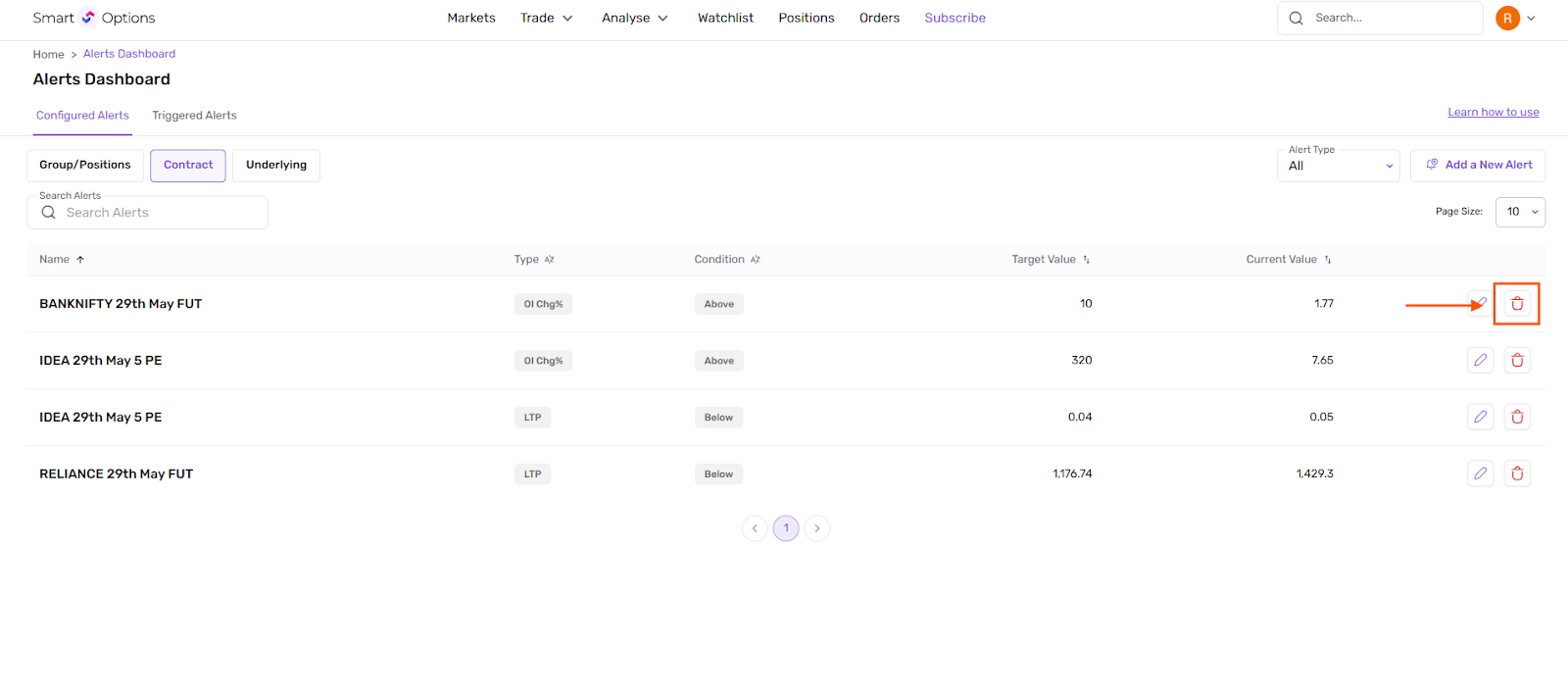Click the Search Alerts field
This screenshot has height=696, width=1568.
pyautogui.click(x=147, y=213)
